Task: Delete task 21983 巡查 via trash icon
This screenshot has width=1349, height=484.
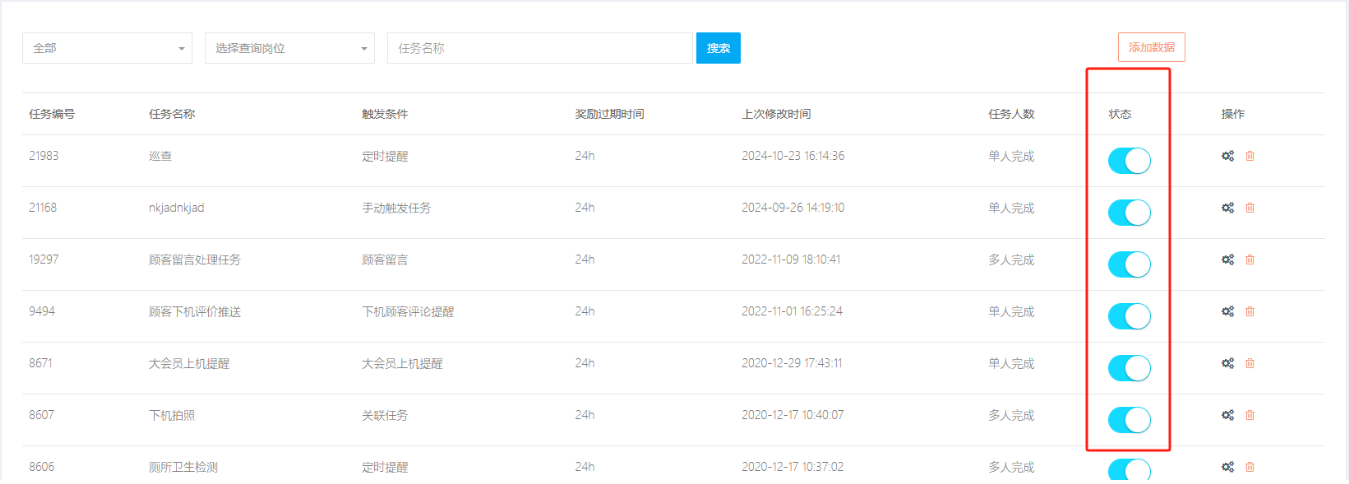Action: (x=1250, y=156)
